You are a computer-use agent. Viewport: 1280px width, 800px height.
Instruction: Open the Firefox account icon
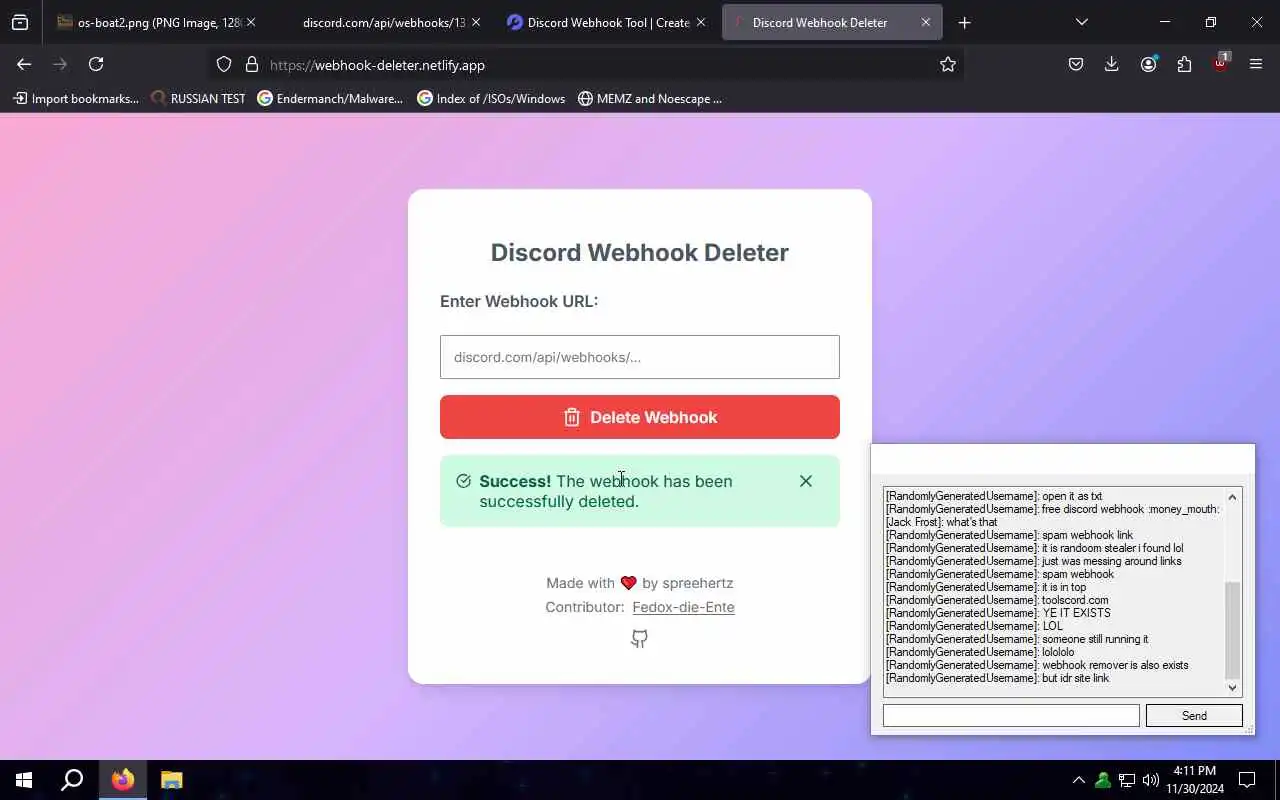pyautogui.click(x=1148, y=64)
